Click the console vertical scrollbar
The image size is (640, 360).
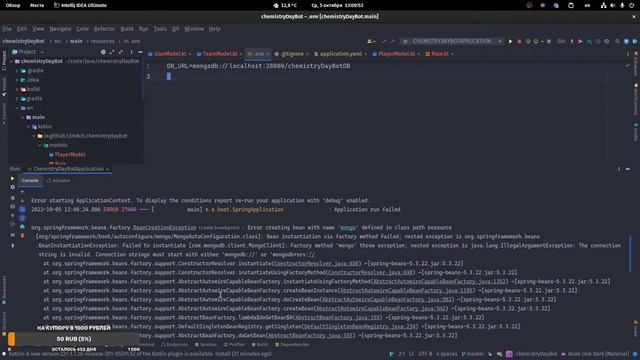[x=630, y=253]
